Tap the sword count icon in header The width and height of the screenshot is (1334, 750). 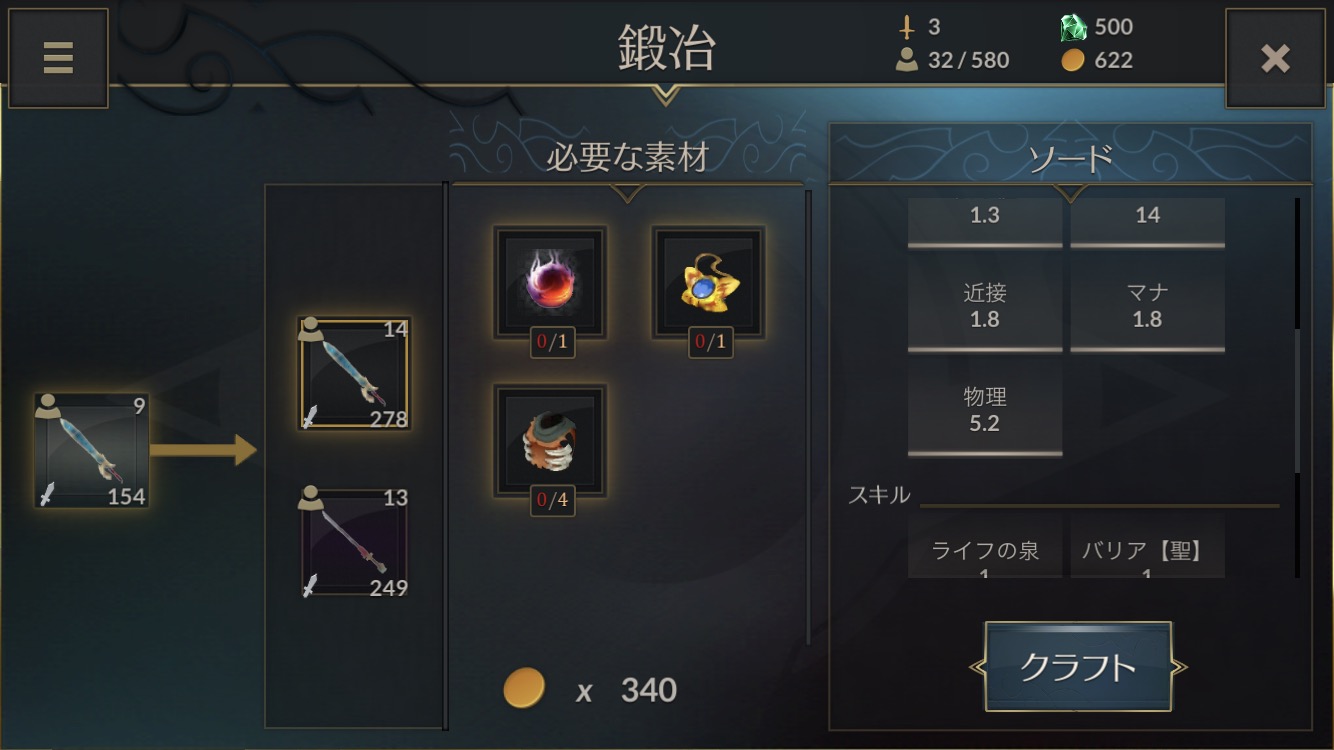point(908,27)
